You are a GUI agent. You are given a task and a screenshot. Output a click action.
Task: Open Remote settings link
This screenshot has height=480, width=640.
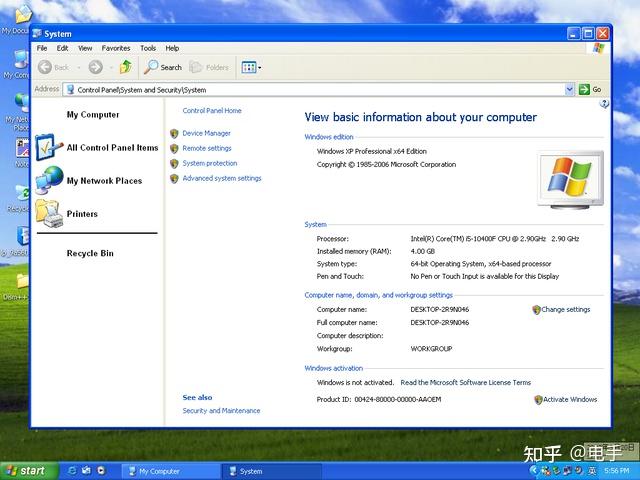(x=207, y=148)
